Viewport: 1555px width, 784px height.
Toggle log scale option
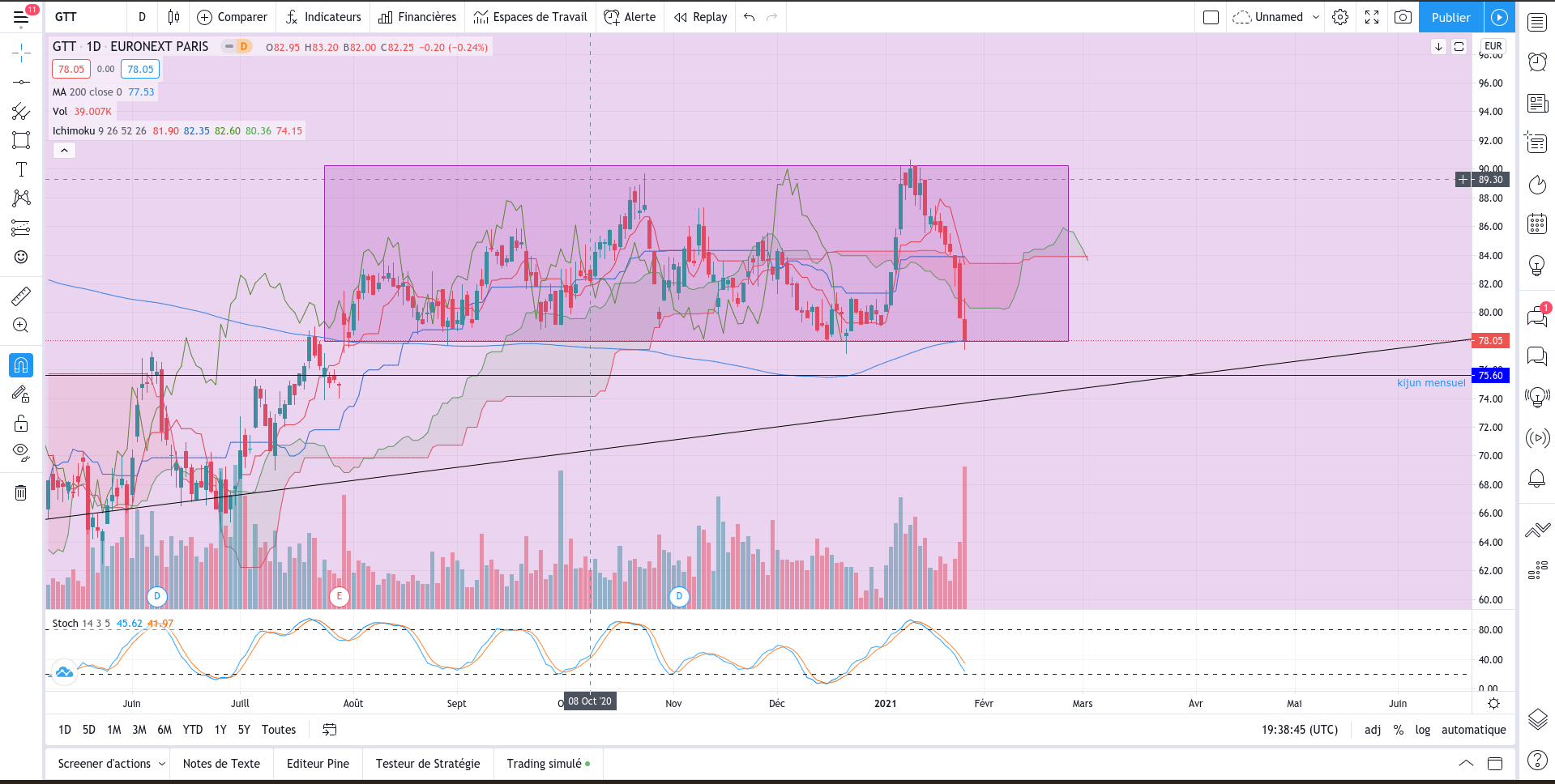point(1423,730)
